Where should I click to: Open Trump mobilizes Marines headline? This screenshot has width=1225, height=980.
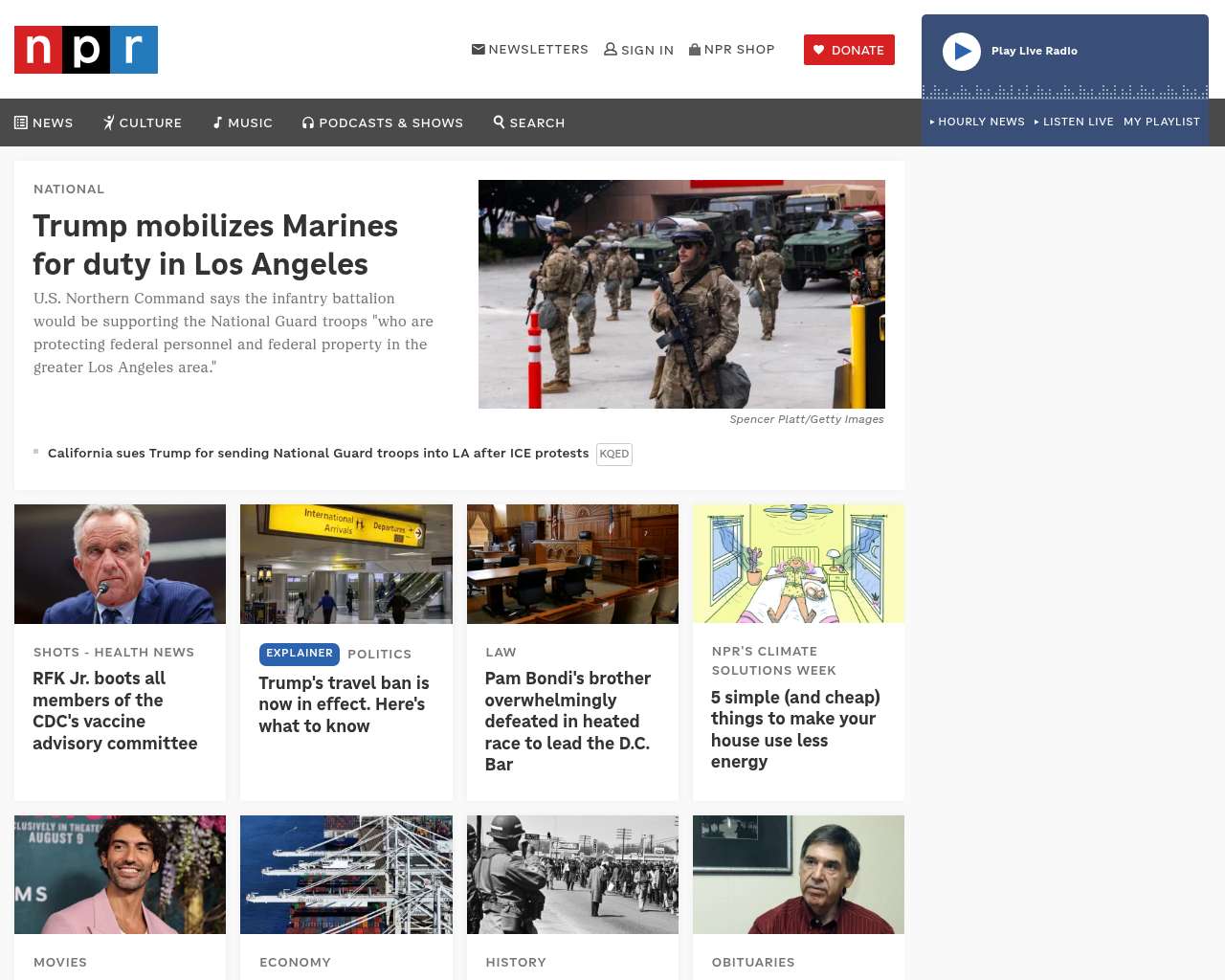click(x=215, y=245)
